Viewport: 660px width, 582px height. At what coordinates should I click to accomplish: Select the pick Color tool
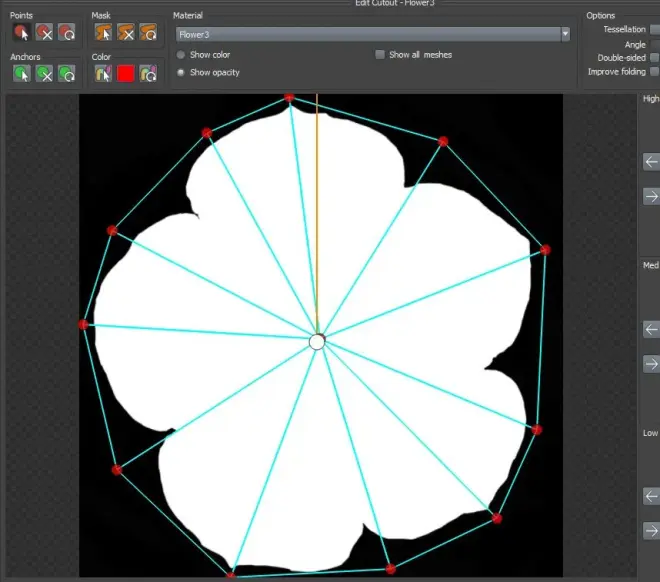pyautogui.click(x=103, y=74)
